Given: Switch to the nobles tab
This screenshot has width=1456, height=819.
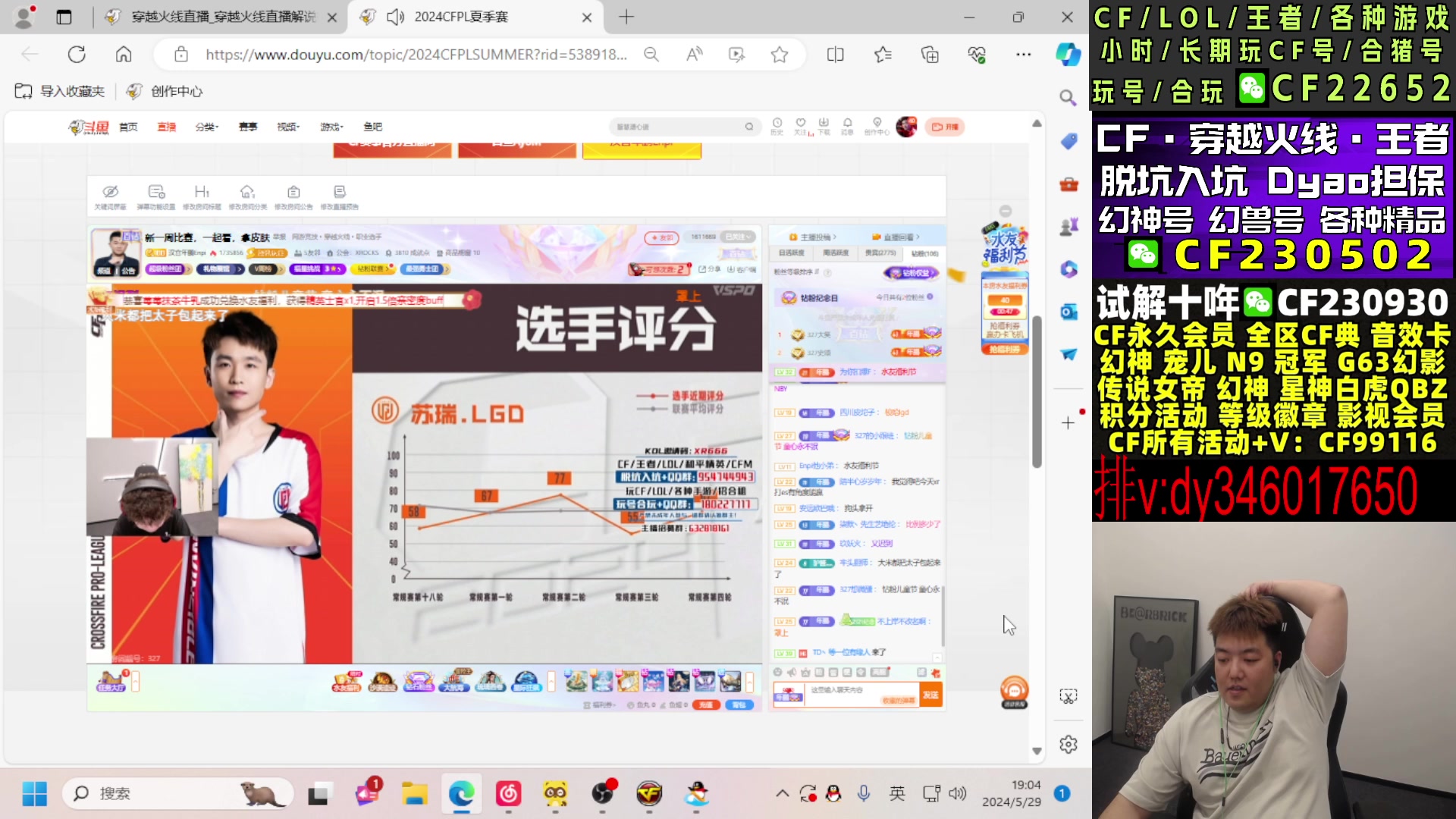Looking at the screenshot, I should 880,253.
